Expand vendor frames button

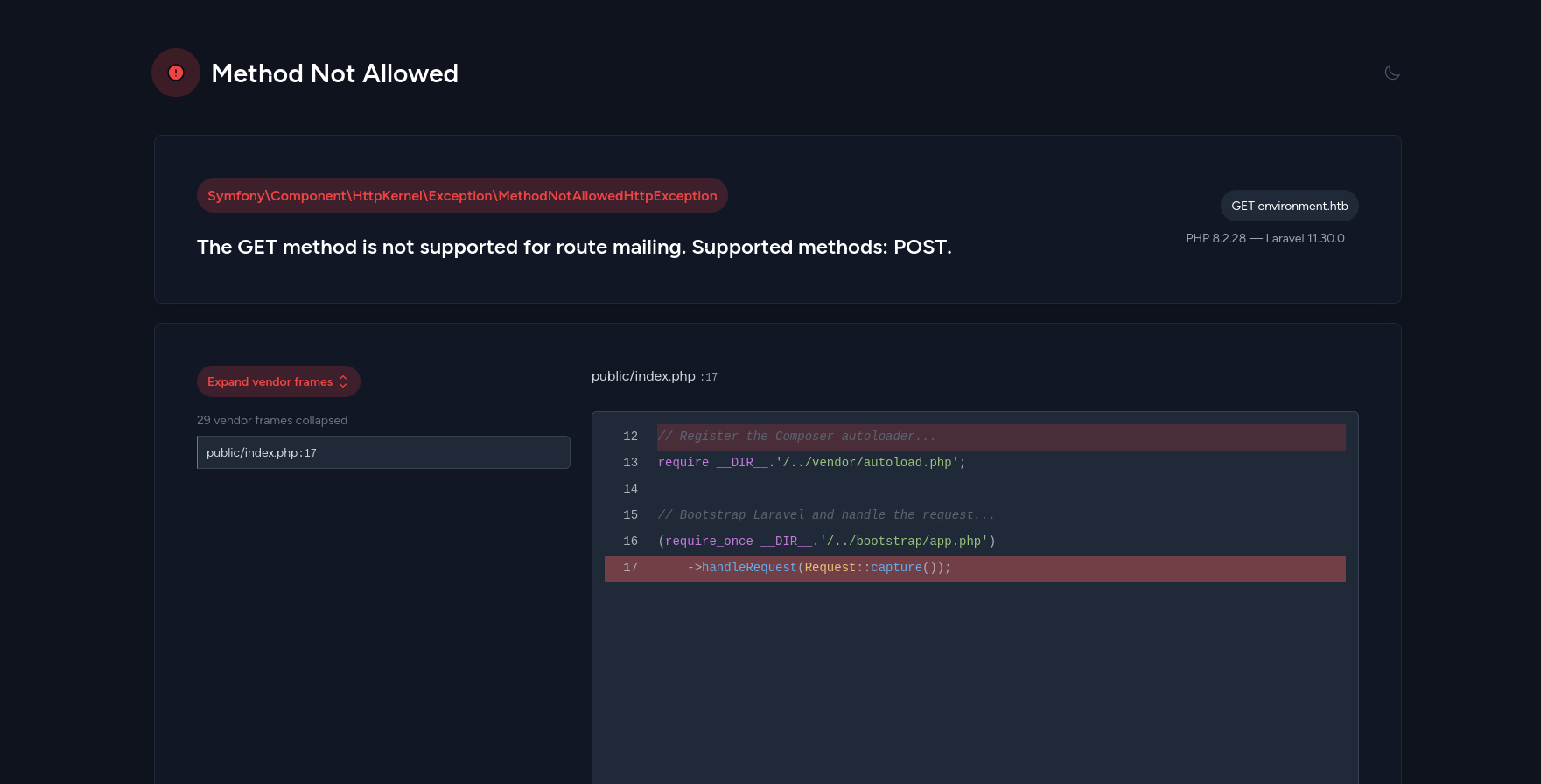pyautogui.click(x=278, y=381)
